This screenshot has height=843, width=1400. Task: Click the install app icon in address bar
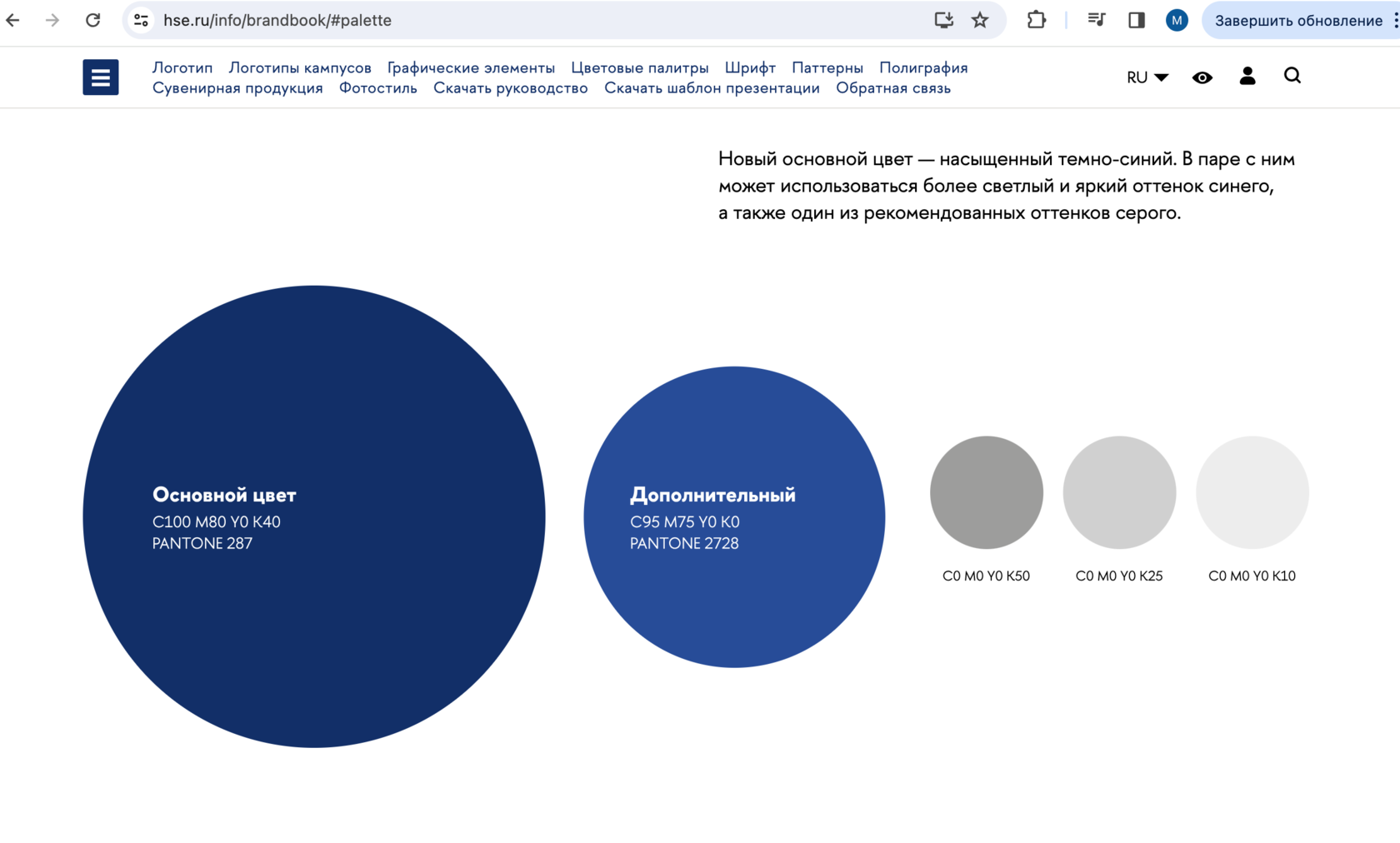coord(943,20)
